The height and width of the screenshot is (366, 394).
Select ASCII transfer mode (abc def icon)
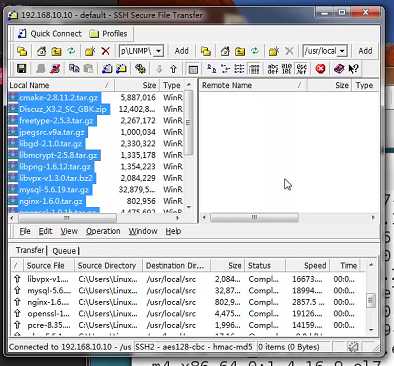(273, 69)
